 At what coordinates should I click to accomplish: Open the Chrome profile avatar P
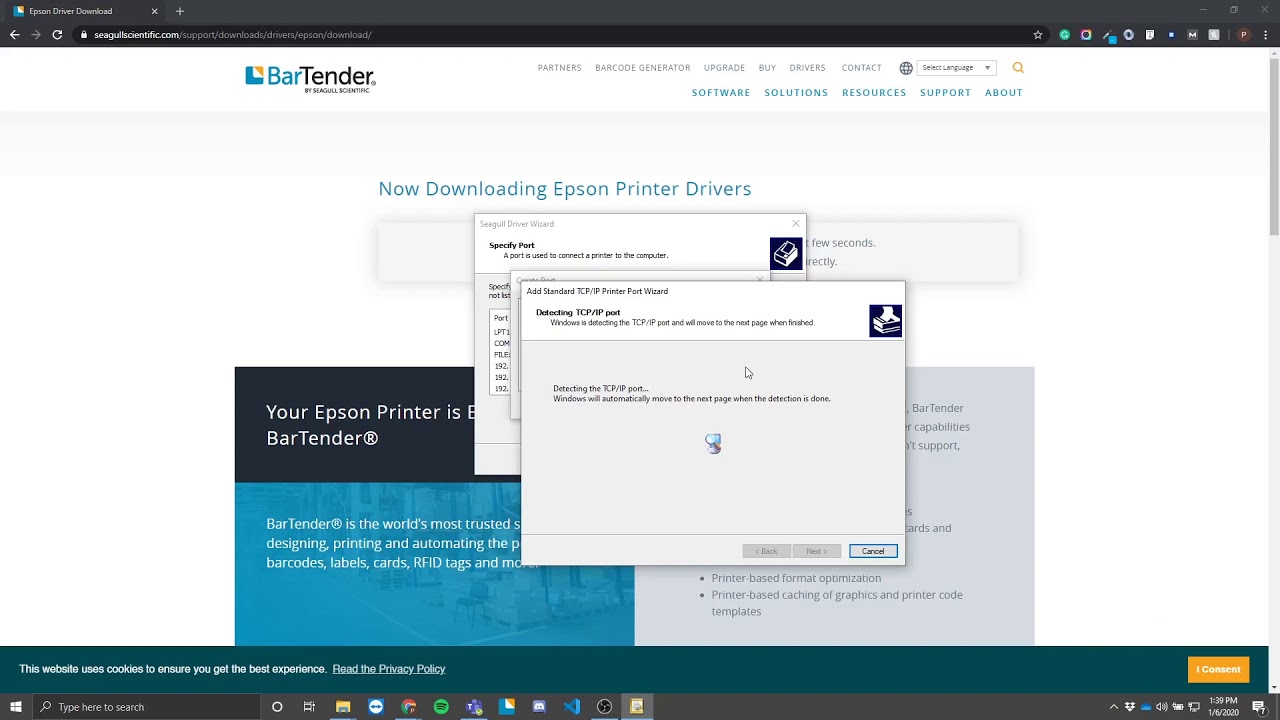point(1244,35)
